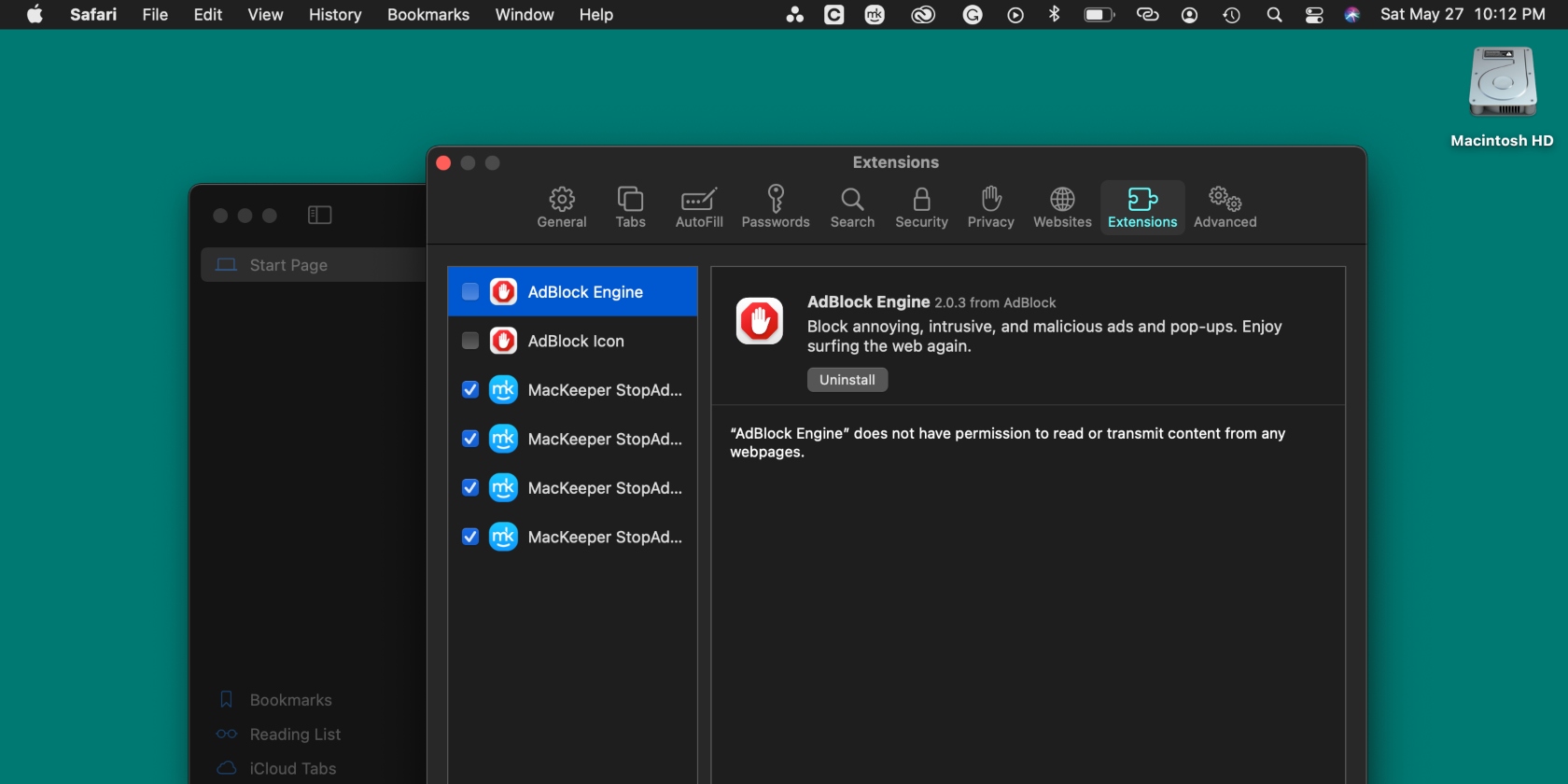
Task: Open the Advanced gears icon pane
Action: (x=1225, y=207)
